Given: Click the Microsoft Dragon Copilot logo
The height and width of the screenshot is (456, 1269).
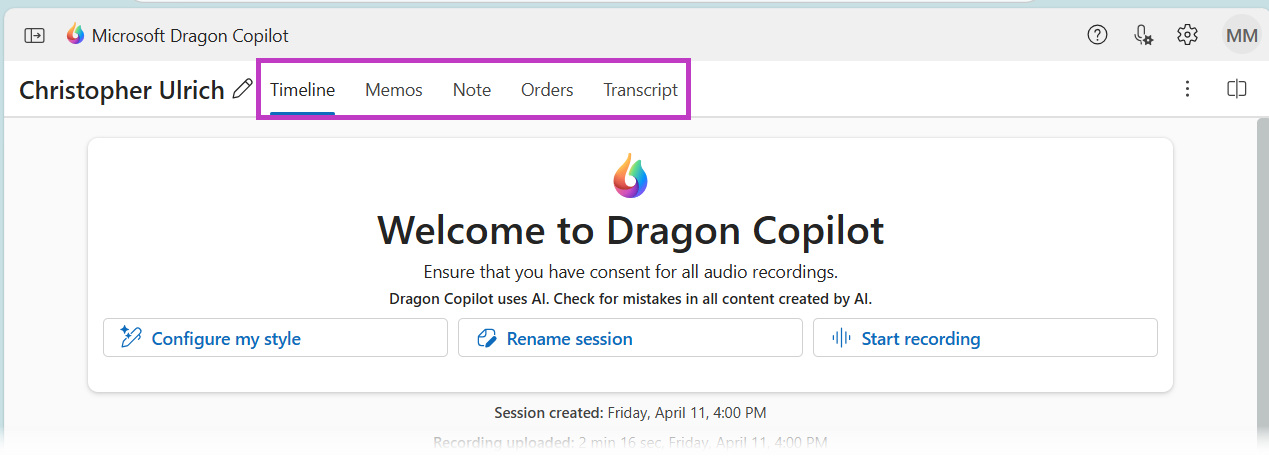Looking at the screenshot, I should click(x=76, y=35).
